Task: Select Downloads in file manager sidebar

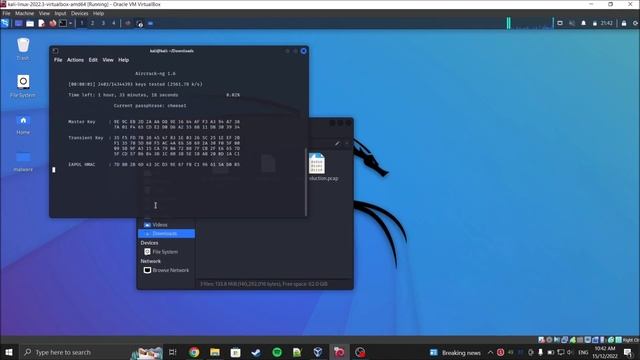Action: click(x=166, y=233)
